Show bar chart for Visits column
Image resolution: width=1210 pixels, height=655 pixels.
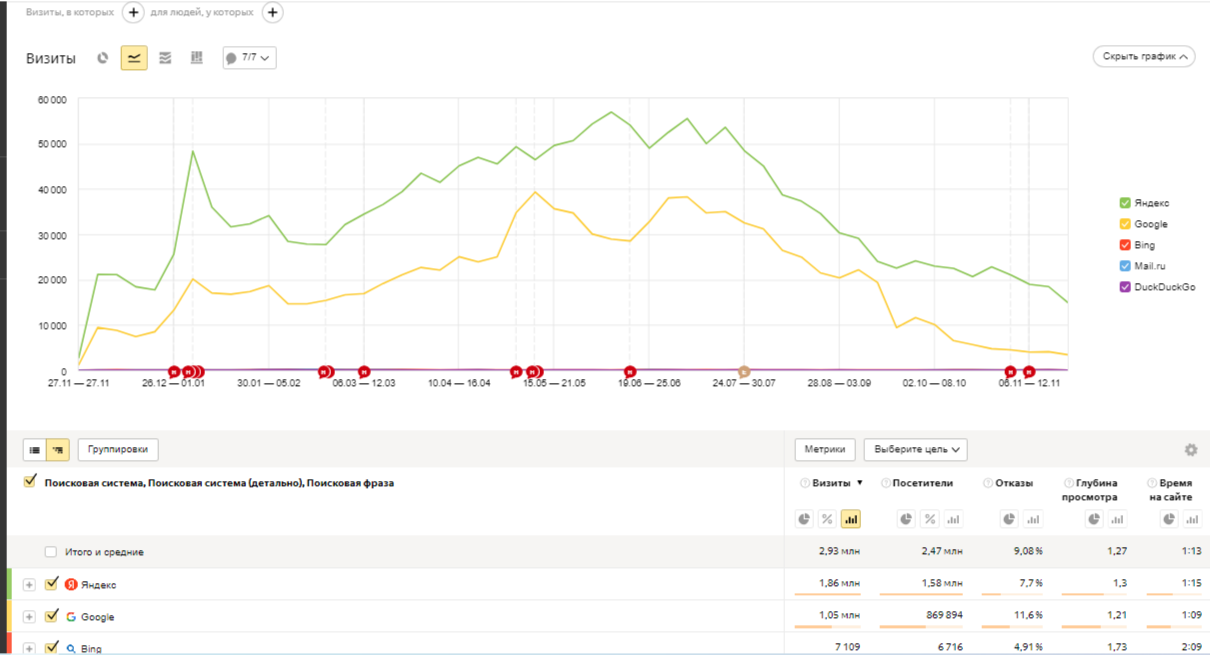(851, 519)
